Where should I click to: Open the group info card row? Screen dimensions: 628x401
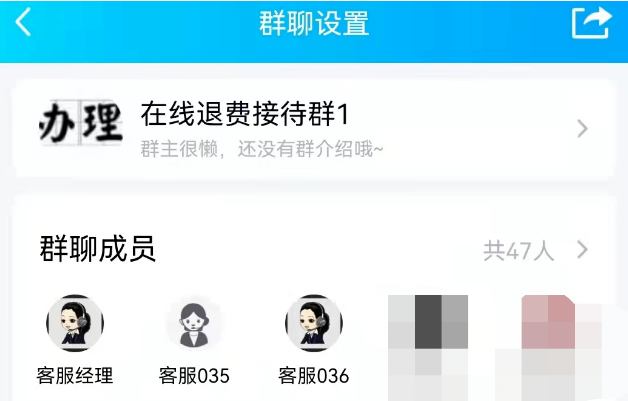click(x=314, y=128)
